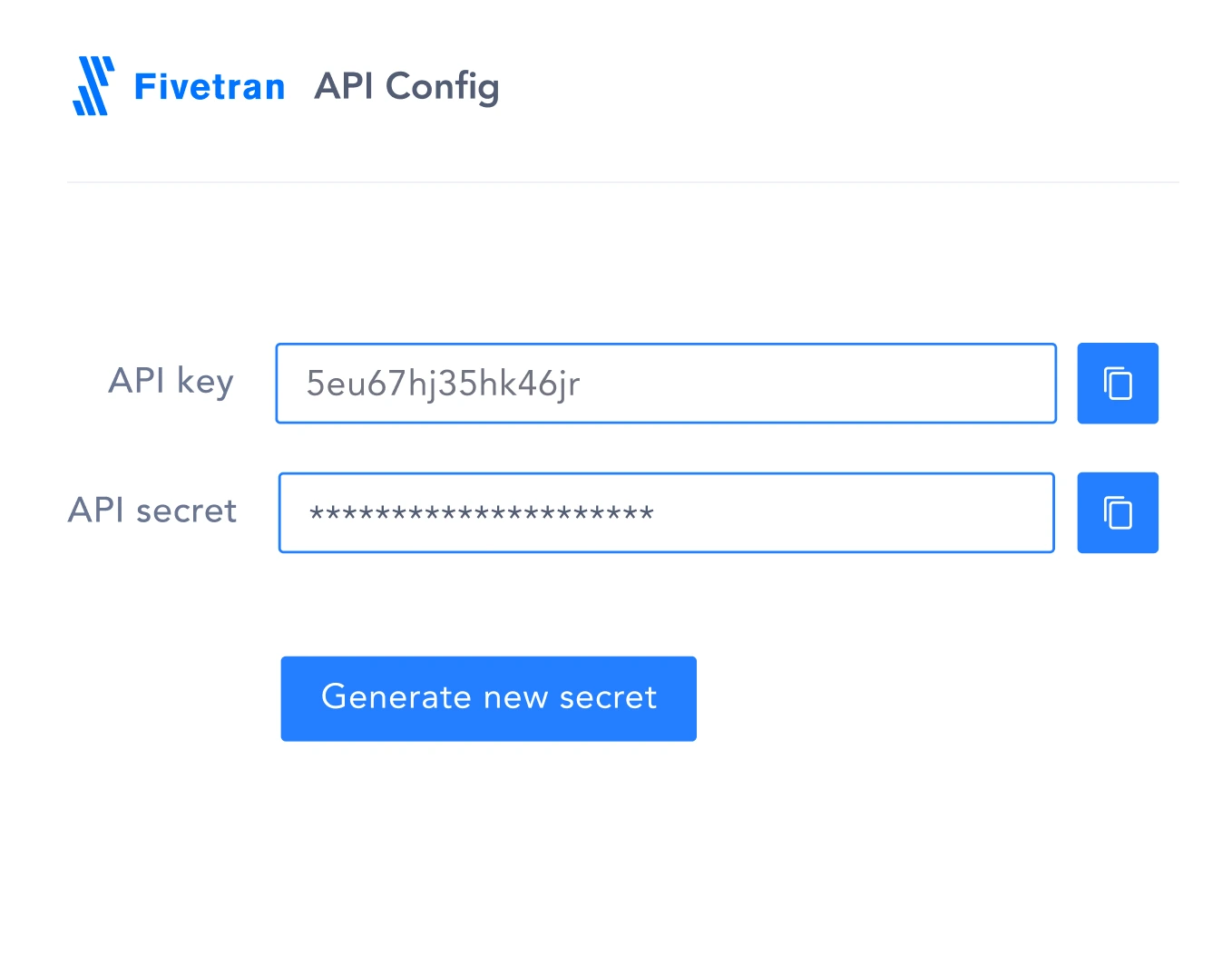Click the Fivetran wordmark text

click(210, 87)
